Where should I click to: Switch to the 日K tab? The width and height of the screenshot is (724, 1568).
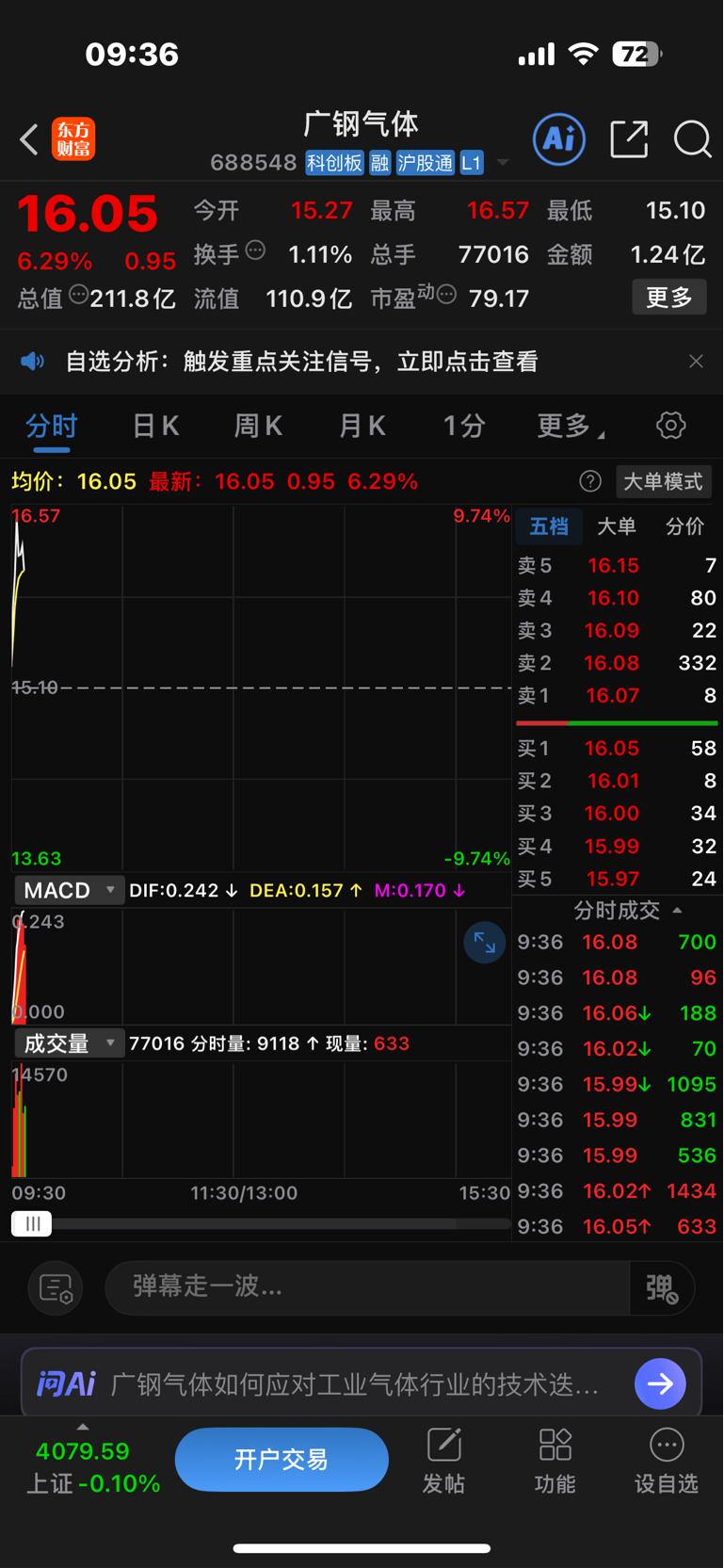[x=155, y=427]
